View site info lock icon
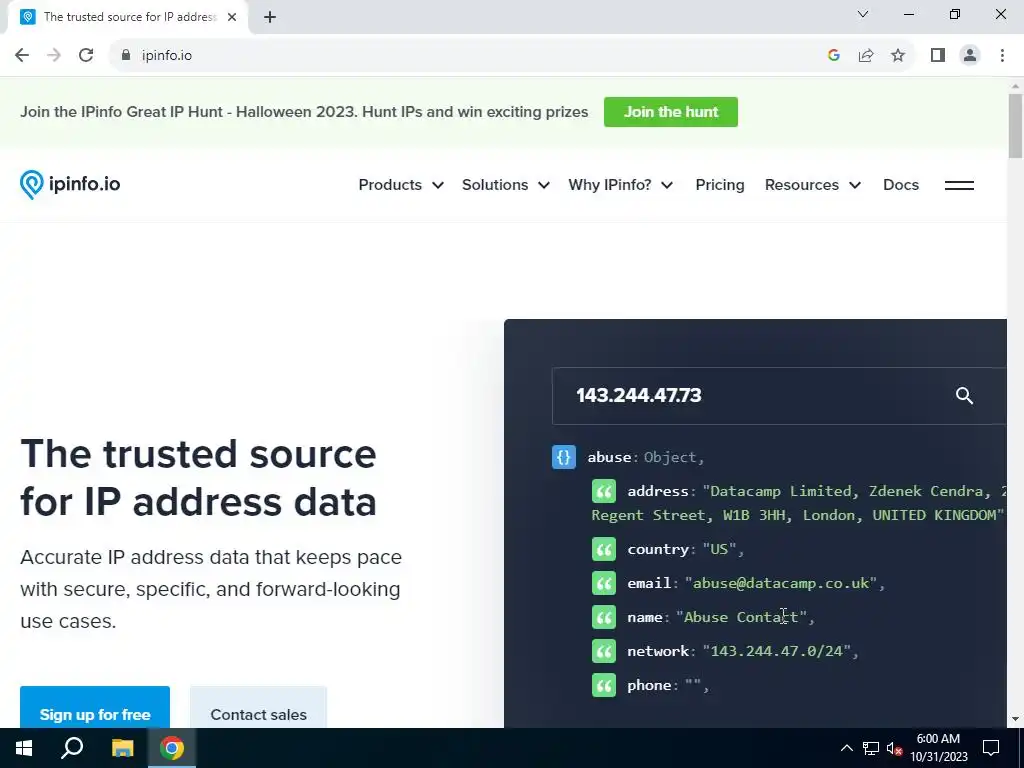 tap(126, 56)
